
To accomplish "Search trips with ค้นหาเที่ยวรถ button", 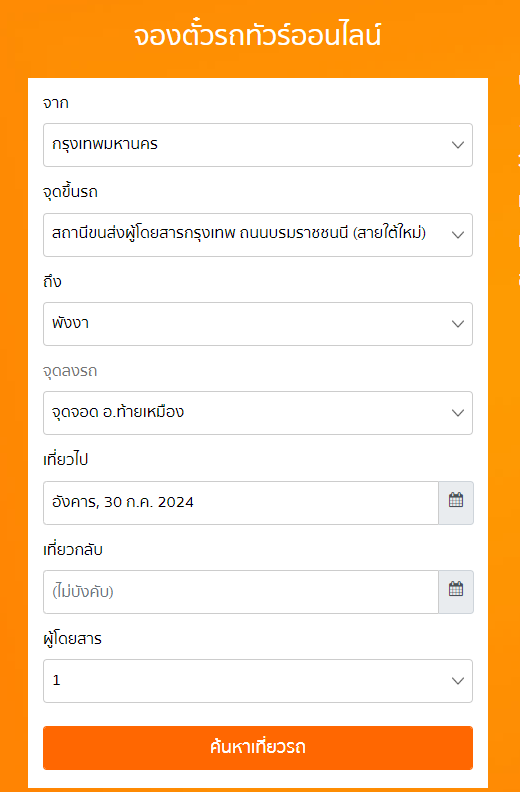I will [x=258, y=748].
